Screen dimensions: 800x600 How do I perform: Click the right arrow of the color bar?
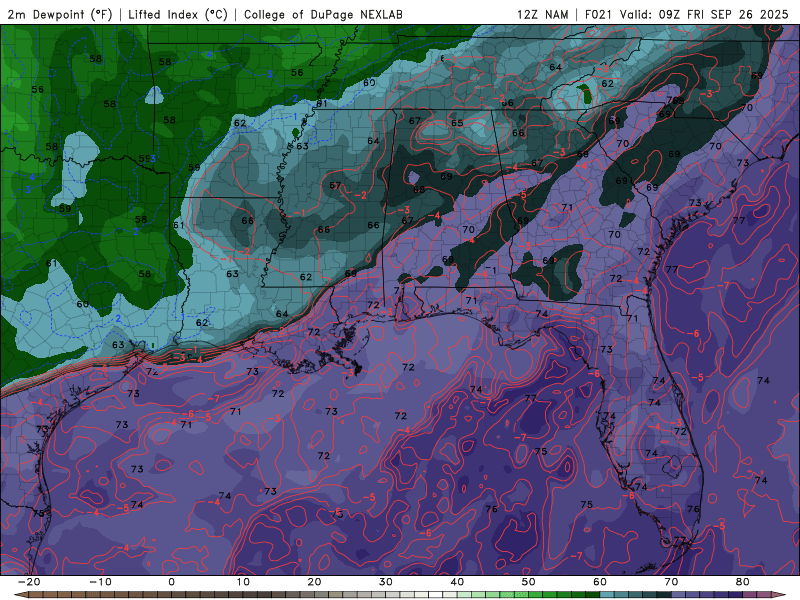pyautogui.click(x=781, y=595)
